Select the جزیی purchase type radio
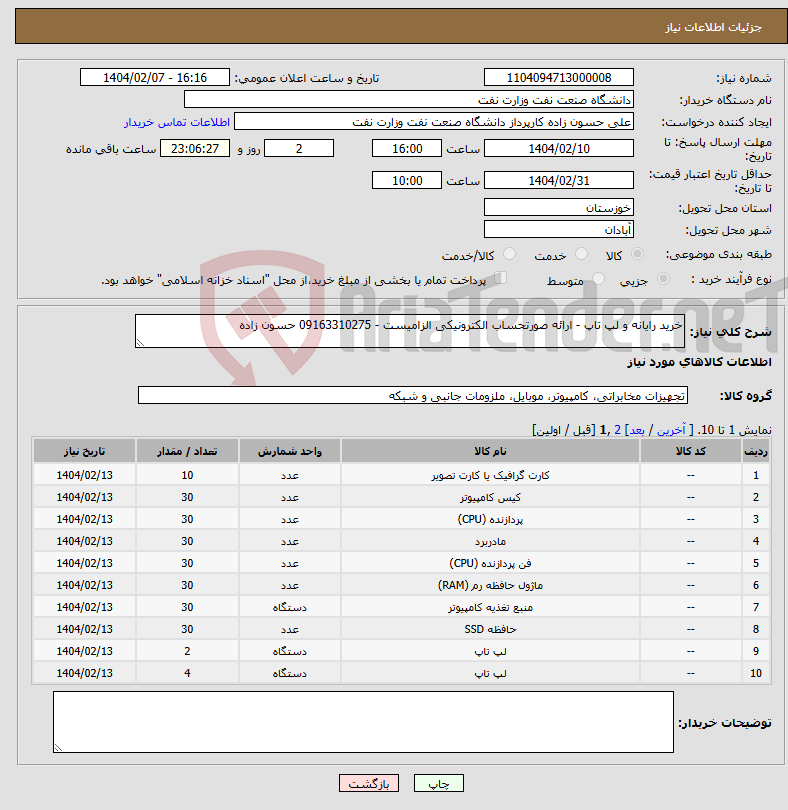Image resolution: width=788 pixels, height=810 pixels. 663,279
